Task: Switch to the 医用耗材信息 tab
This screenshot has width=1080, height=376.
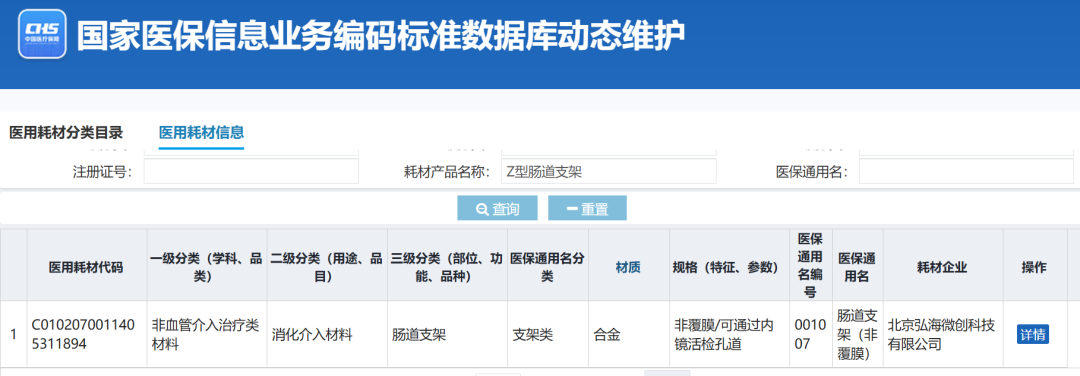Action: [x=201, y=132]
